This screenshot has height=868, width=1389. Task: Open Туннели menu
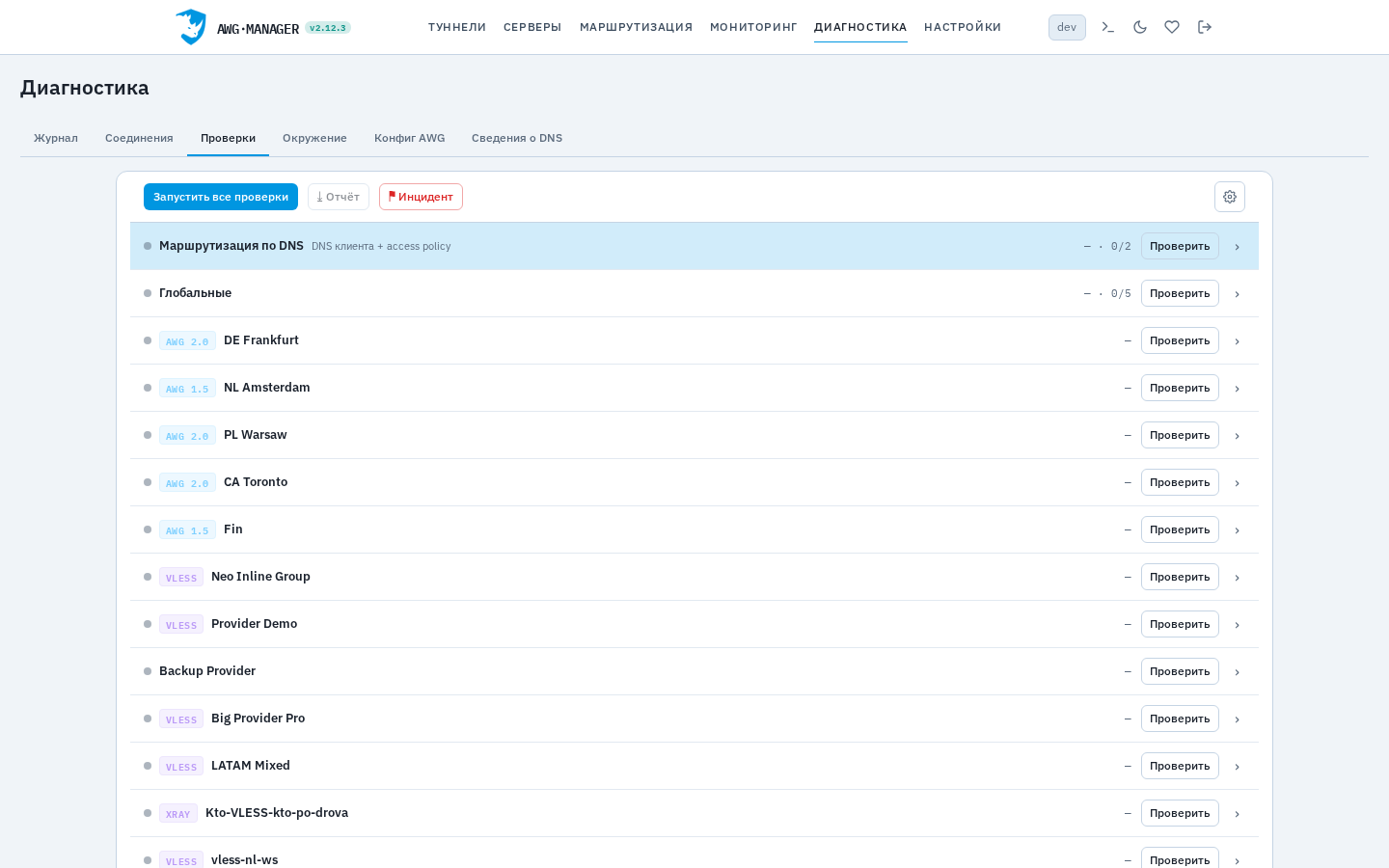[x=457, y=27]
